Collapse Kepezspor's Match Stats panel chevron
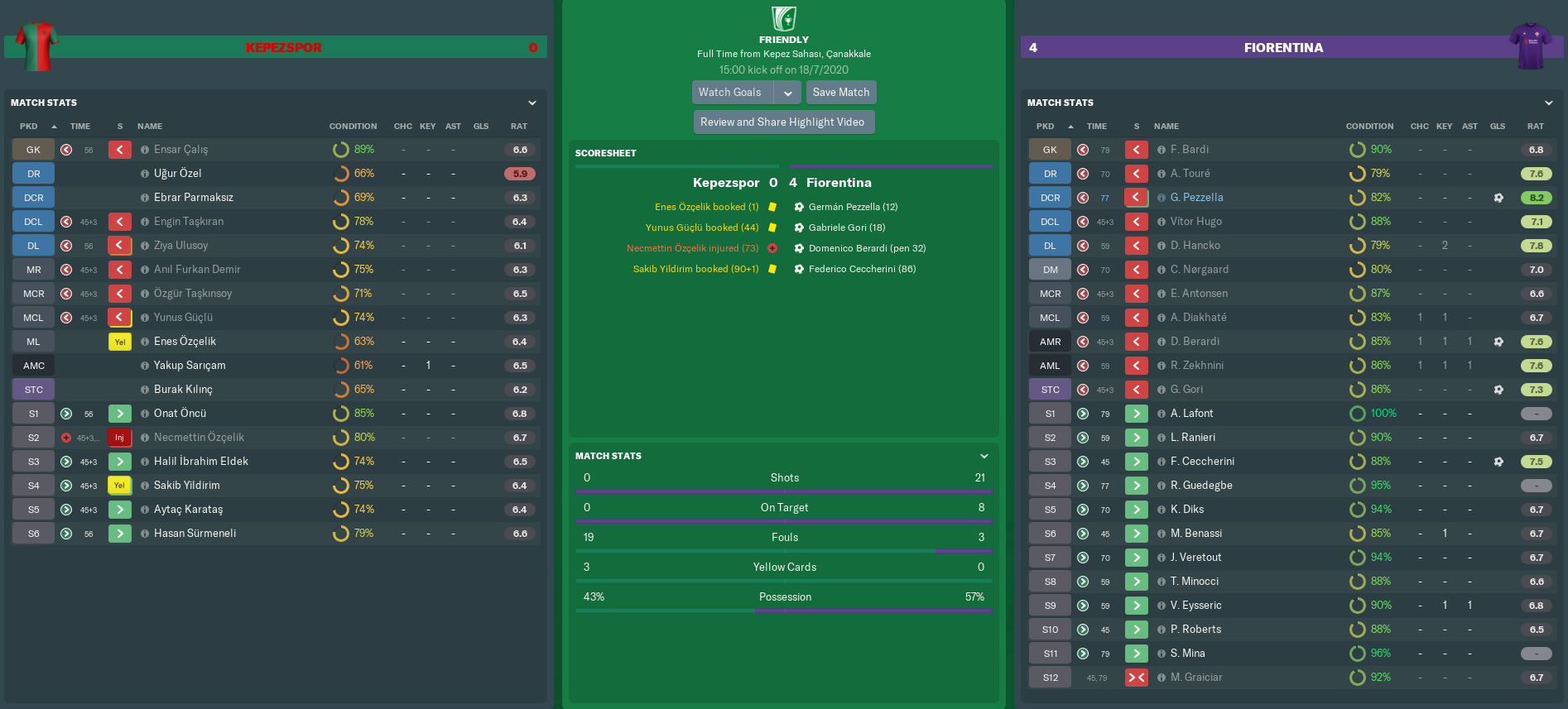The height and width of the screenshot is (709, 1568). pyautogui.click(x=532, y=103)
